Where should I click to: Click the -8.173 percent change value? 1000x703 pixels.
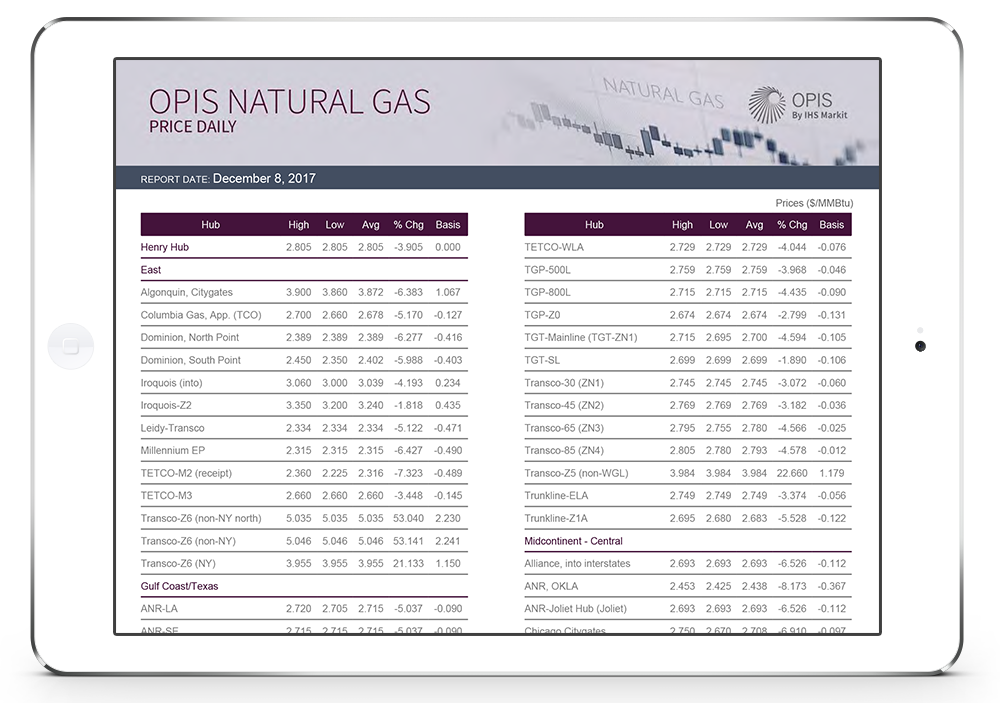(x=792, y=586)
